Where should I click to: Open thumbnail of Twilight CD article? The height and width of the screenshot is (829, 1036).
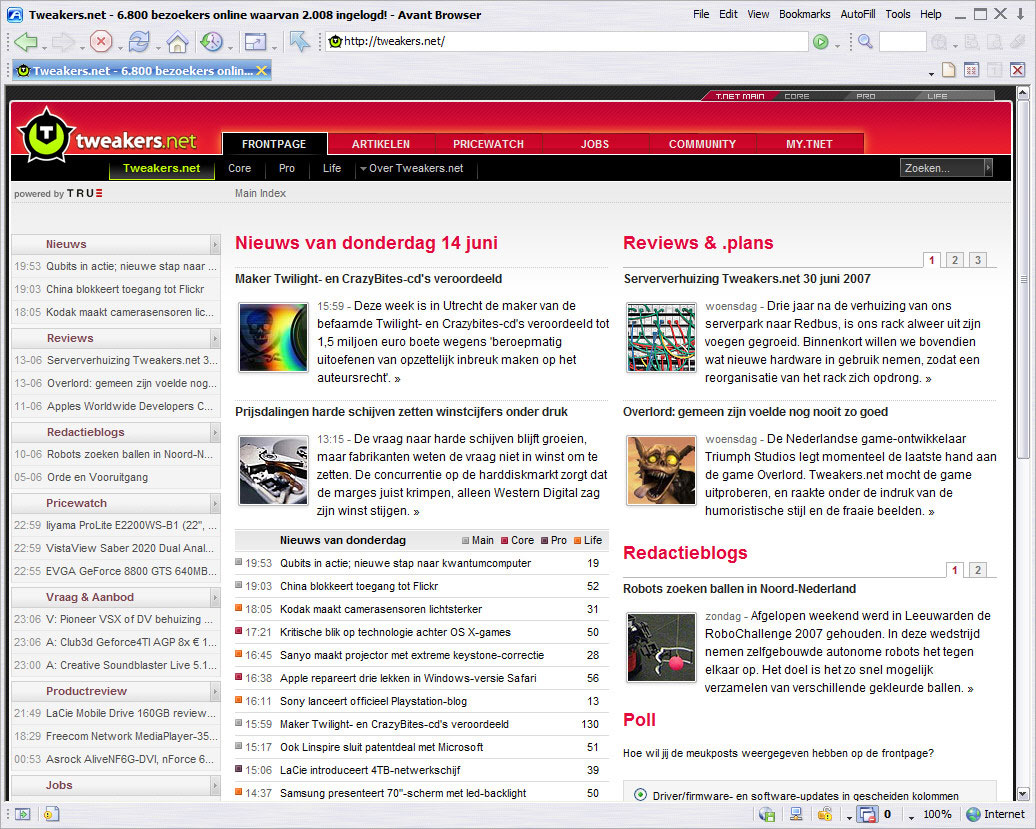pyautogui.click(x=274, y=338)
